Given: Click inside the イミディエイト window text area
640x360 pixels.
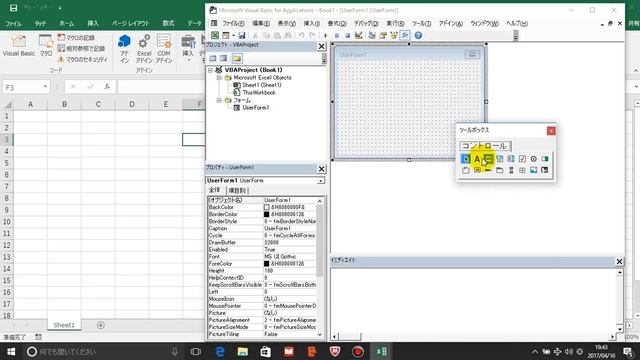Looking at the screenshot, I should click(x=473, y=300).
